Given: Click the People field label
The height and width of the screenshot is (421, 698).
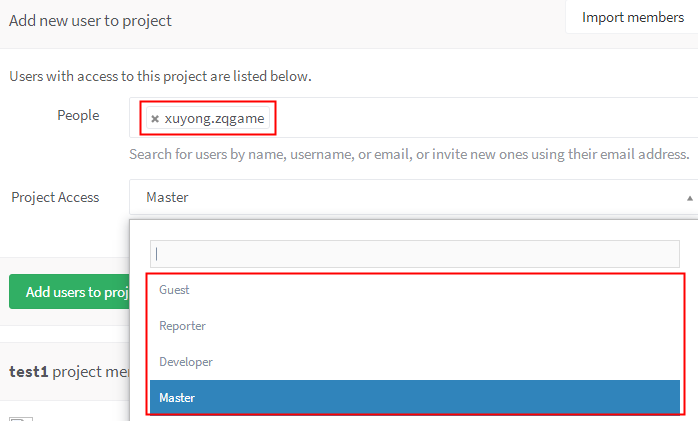Looking at the screenshot, I should tap(78, 116).
